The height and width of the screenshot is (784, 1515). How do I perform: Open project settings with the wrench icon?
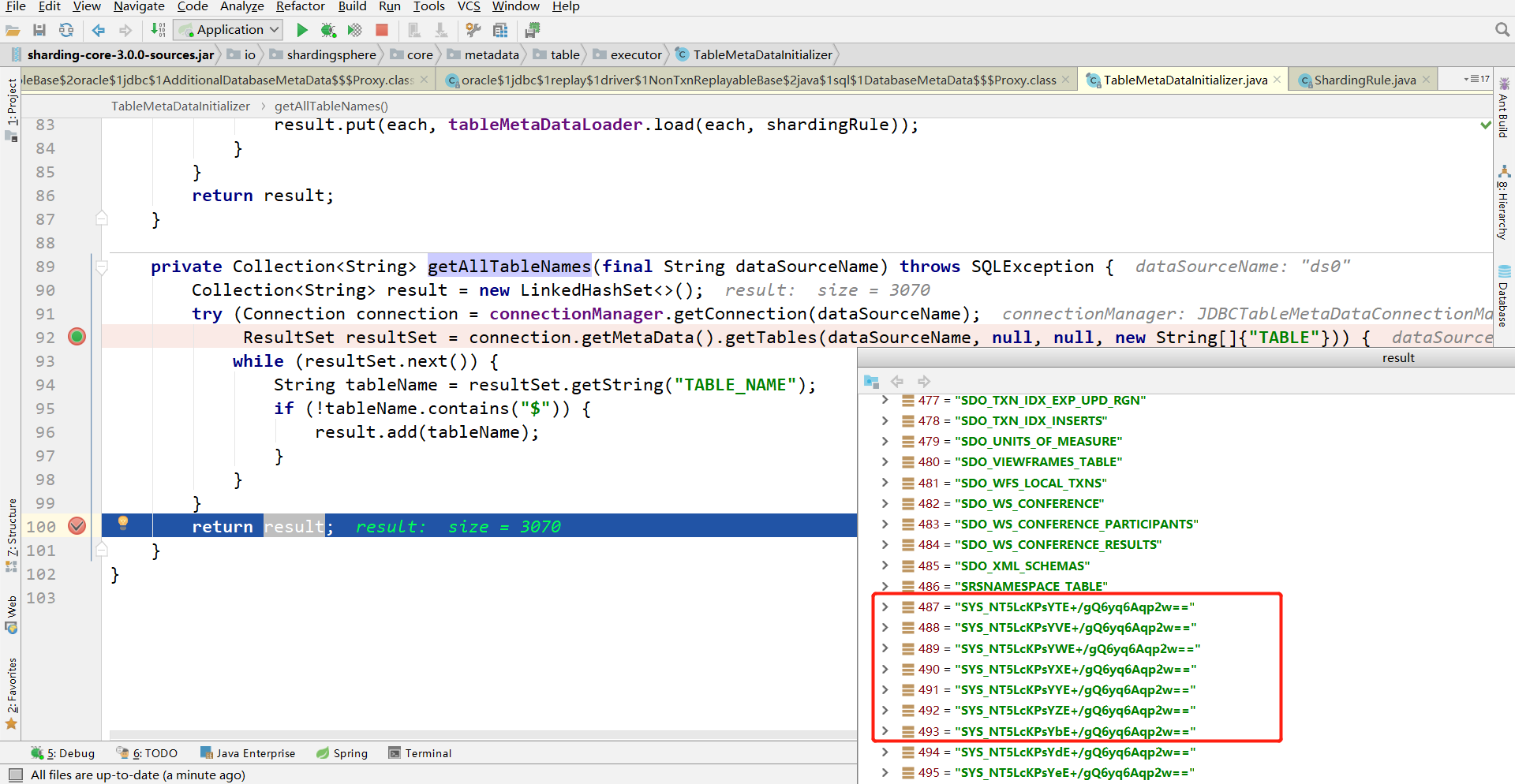click(473, 30)
